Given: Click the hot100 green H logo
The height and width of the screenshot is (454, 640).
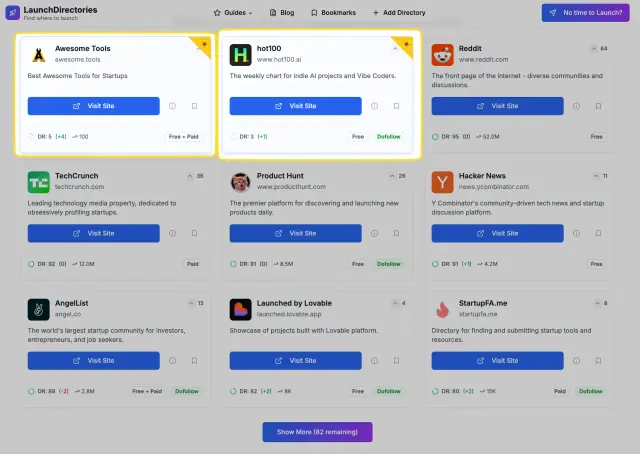Looking at the screenshot, I should [240, 55].
